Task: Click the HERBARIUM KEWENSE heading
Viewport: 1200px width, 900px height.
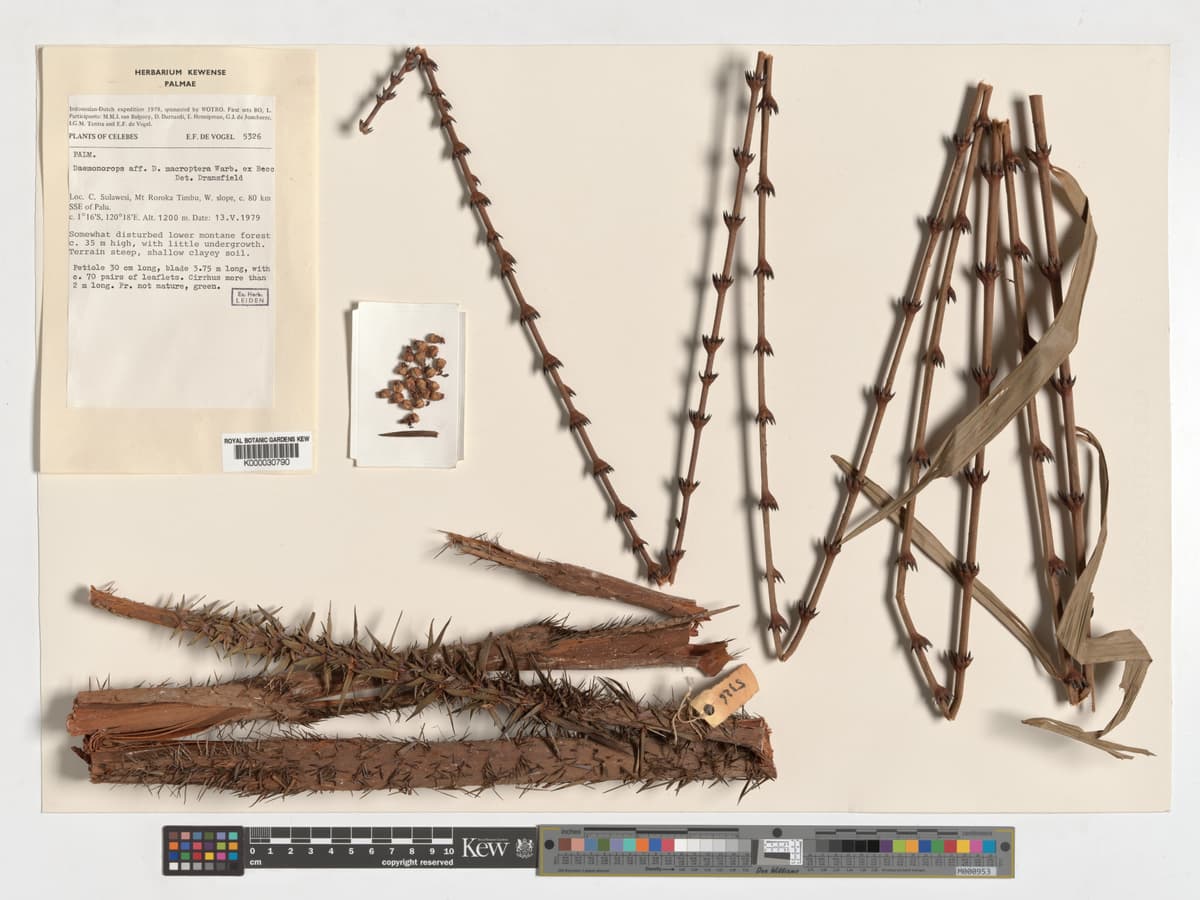Action: point(180,72)
